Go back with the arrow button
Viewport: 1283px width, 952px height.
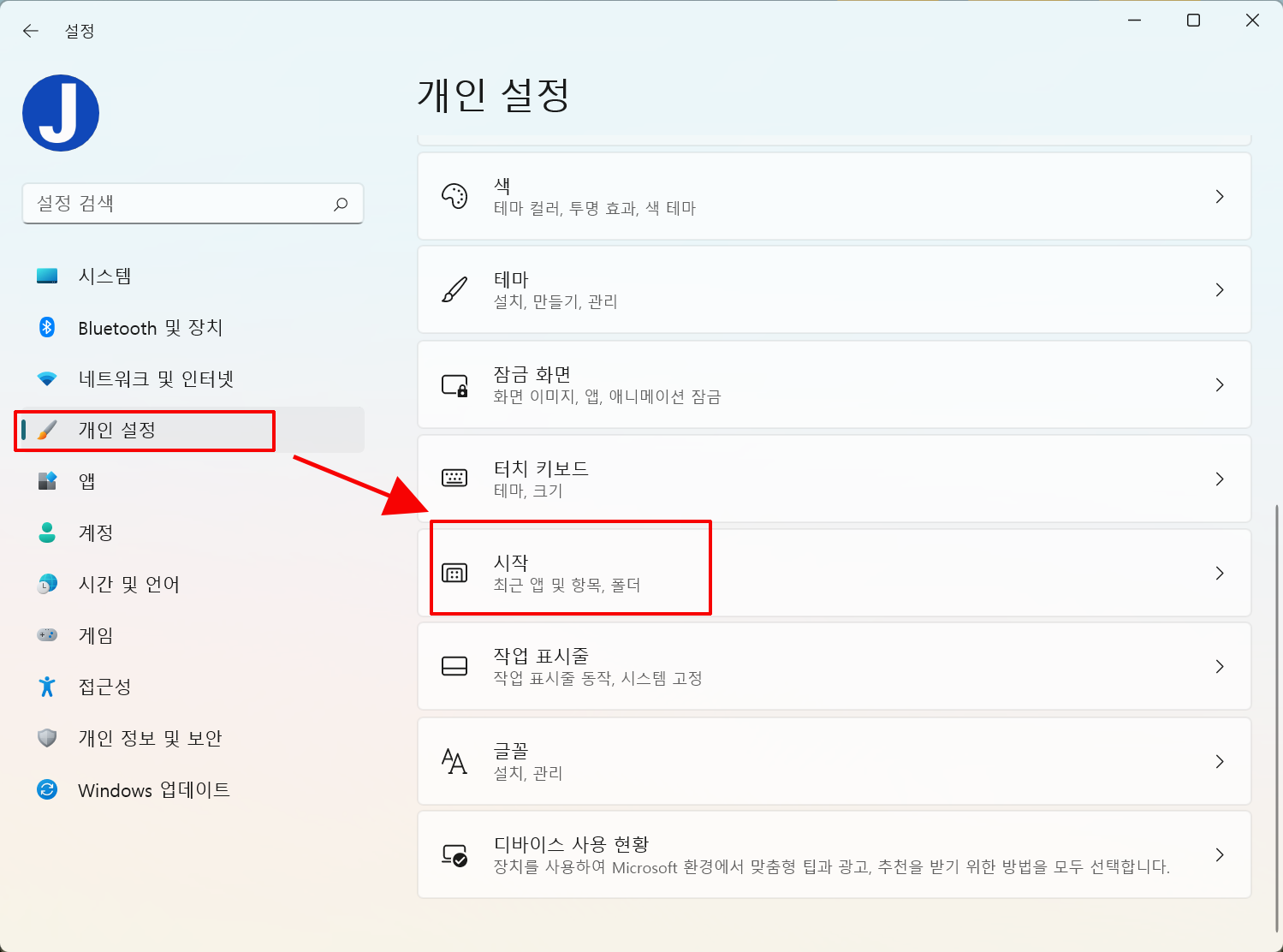(31, 31)
